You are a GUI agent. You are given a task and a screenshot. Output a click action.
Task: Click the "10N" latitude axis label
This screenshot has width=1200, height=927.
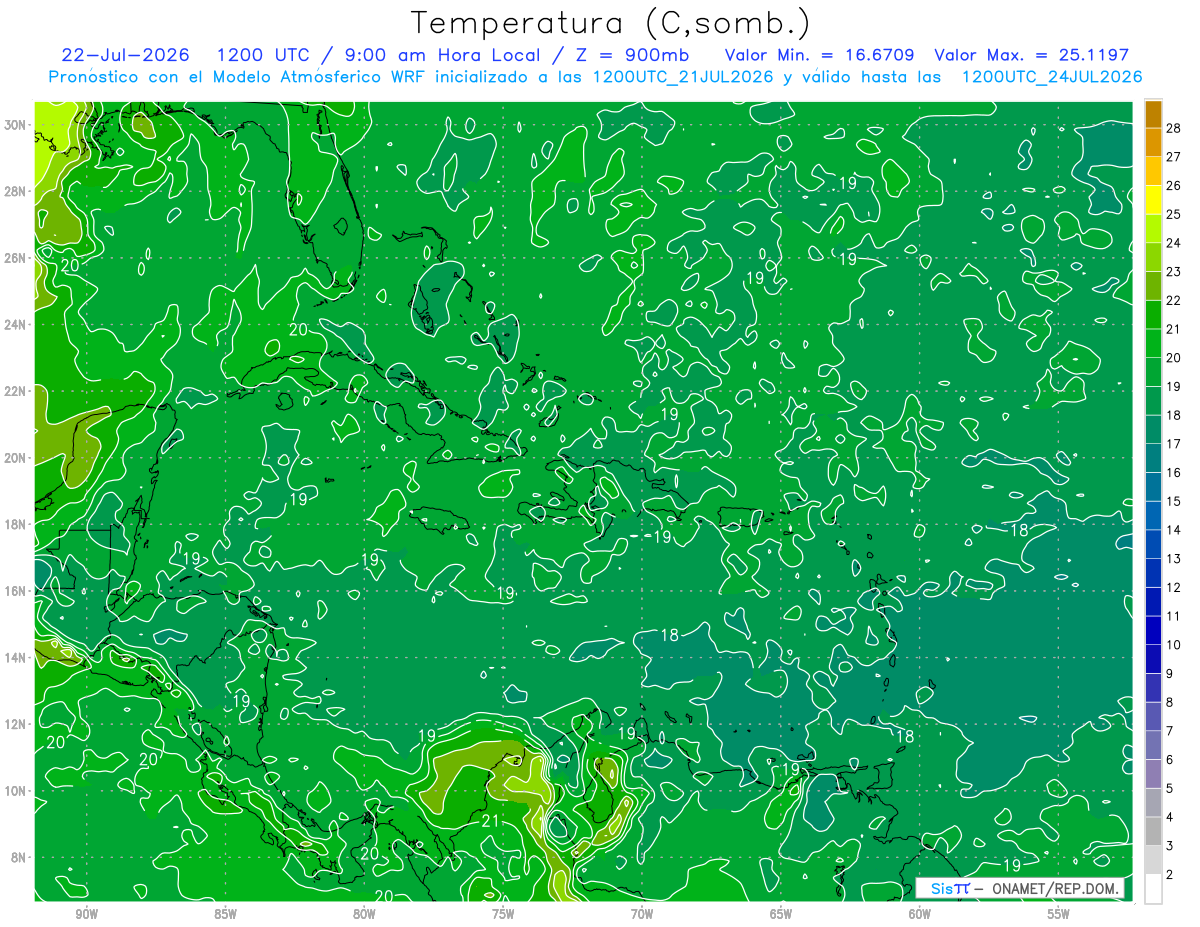coord(17,790)
